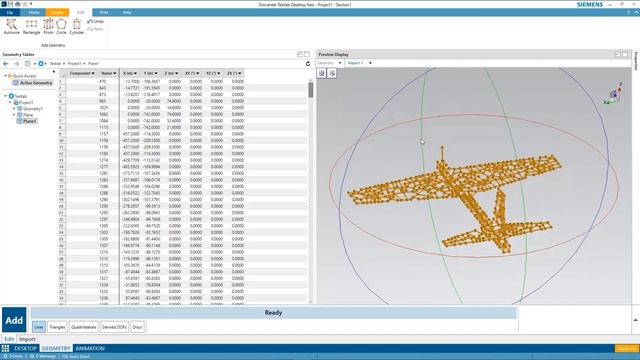Image resolution: width=640 pixels, height=360 pixels.
Task: Maximize the Preview Display pane
Action: pyautogui.click(x=625, y=54)
